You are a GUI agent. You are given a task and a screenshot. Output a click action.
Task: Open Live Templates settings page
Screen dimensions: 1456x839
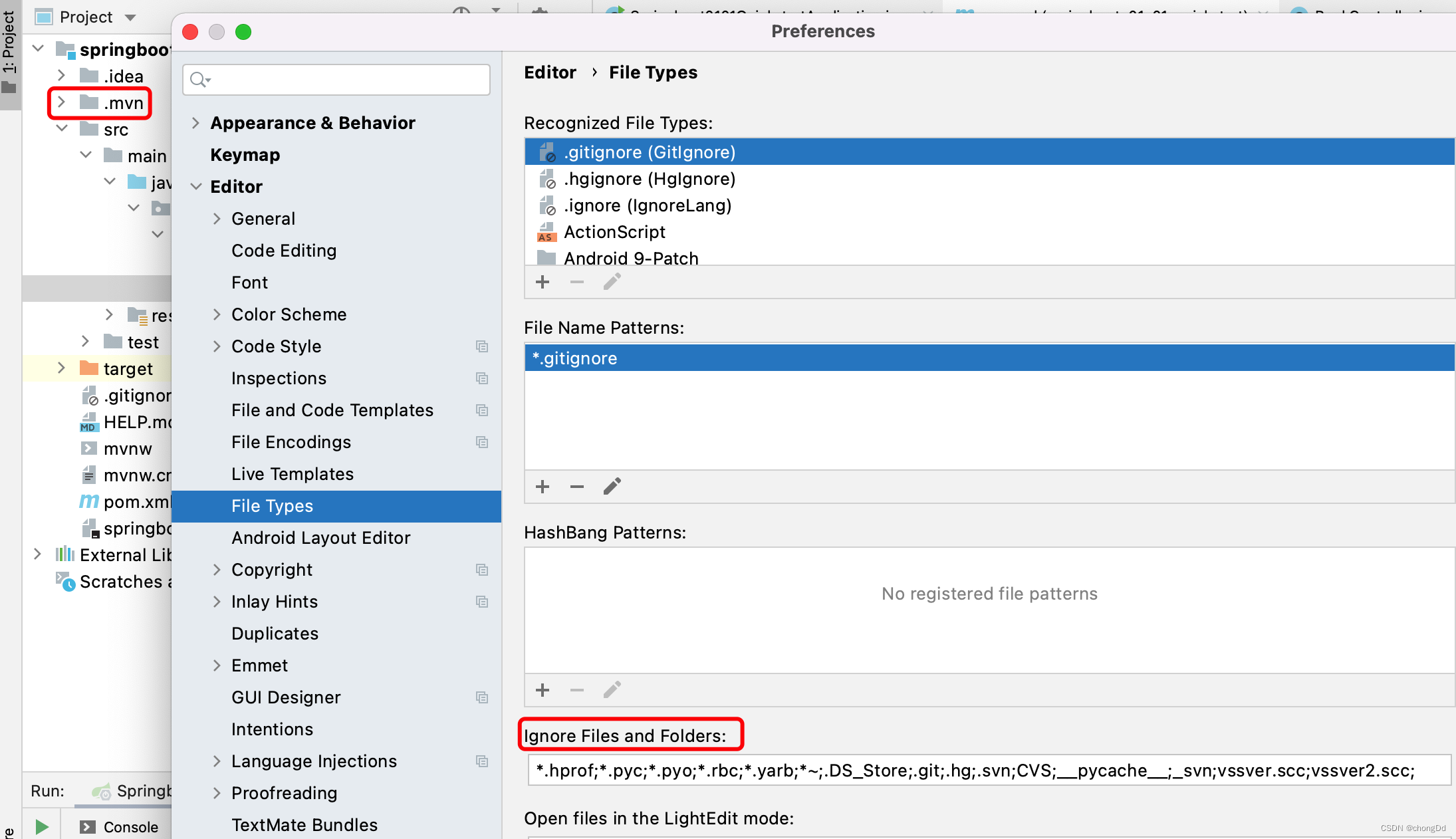[293, 474]
